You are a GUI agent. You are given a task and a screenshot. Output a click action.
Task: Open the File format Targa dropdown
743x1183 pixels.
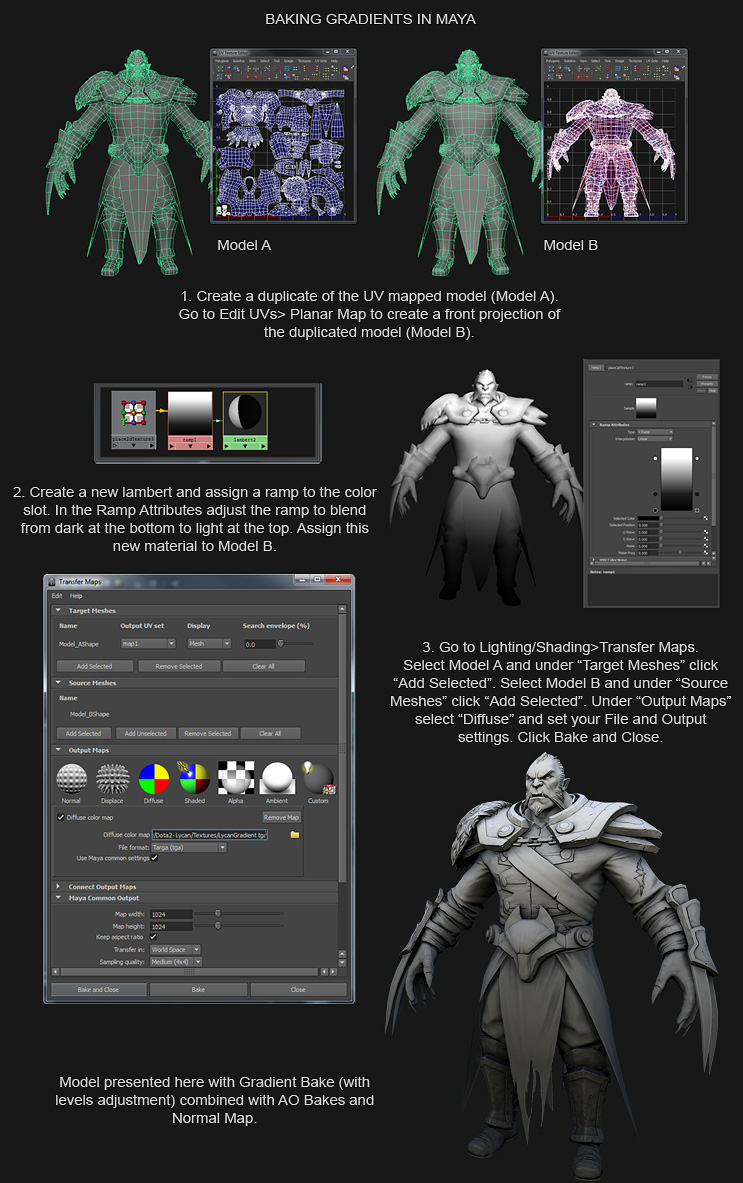tap(188, 847)
